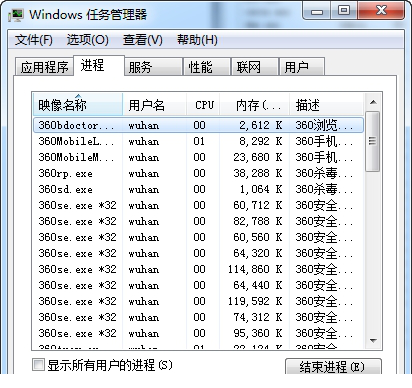Screen dimensions: 412x388
Task: Open the 查看(V) menu
Action: click(x=143, y=40)
